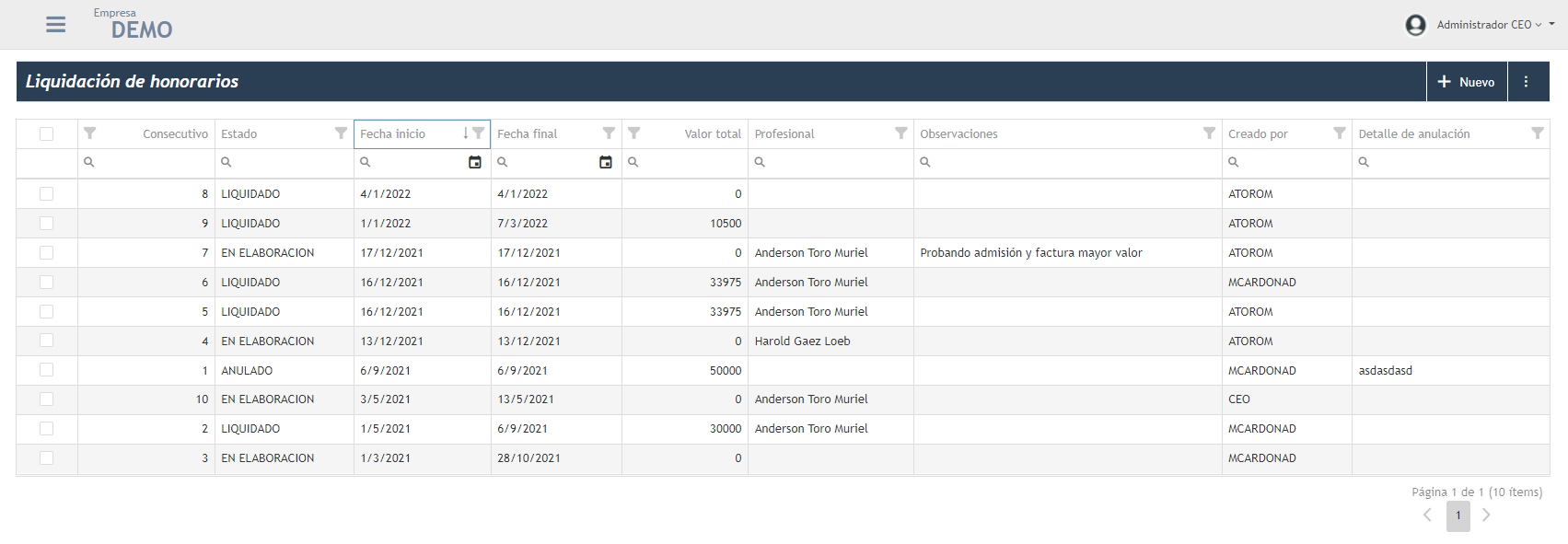Filter the Valor total column

tap(633, 133)
